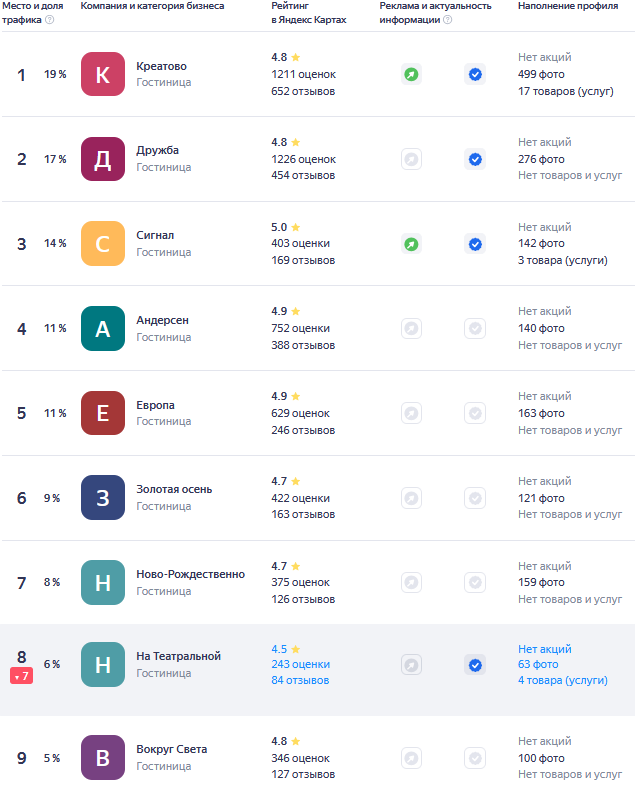Click the green advertising icon for Сигнал
Screen dimensions: 635x795
pyautogui.click(x=411, y=244)
